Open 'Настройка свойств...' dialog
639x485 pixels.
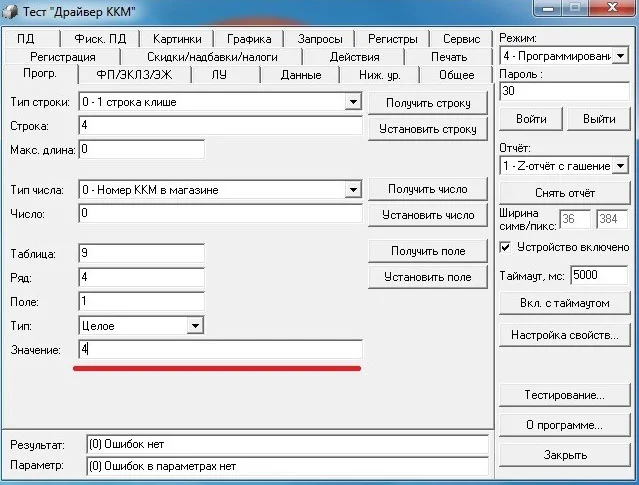[x=565, y=335]
